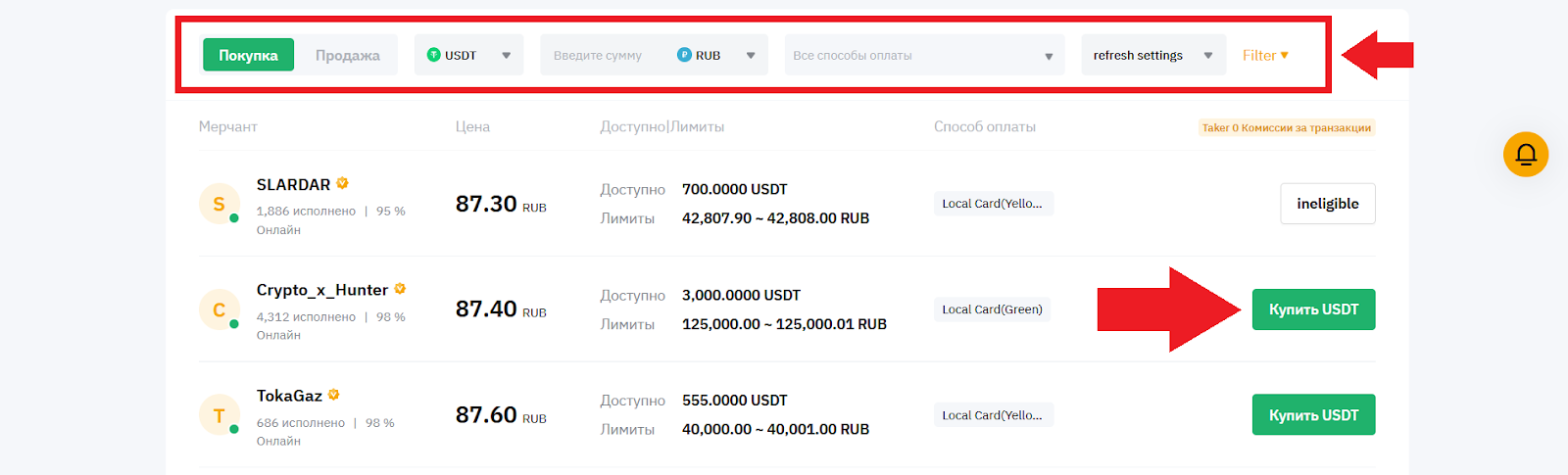1568x475 pixels.
Task: Click the 87.40 RUB price
Action: click(501, 309)
